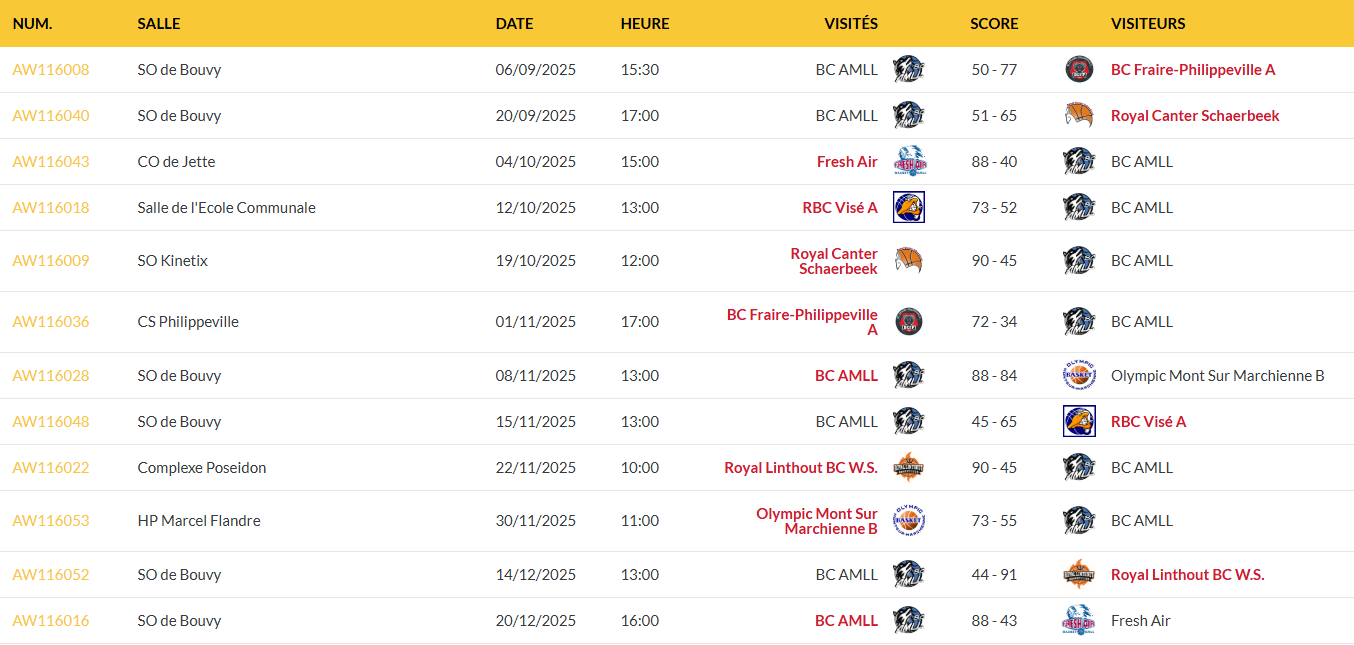The image size is (1354, 645).
Task: Click Olympic Mont Sur Marchienne logo in AW116053 row
Action: point(909,521)
